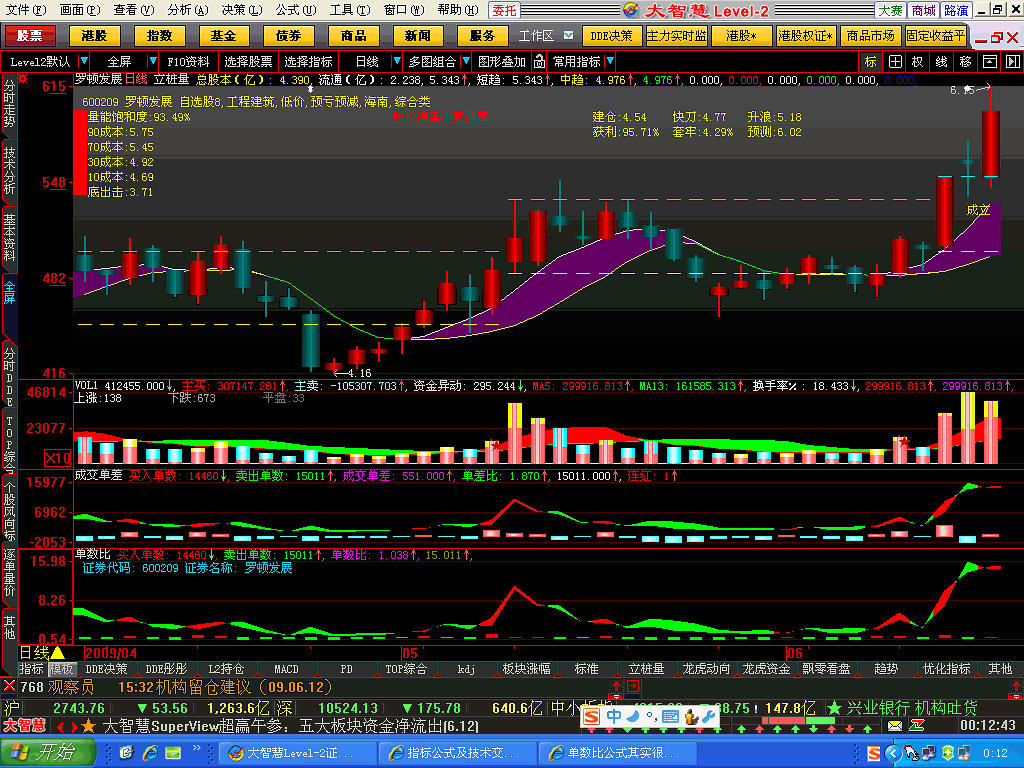Image resolution: width=1024 pixels, height=768 pixels.
Task: Click the orange star icon in news ticker
Action: pos(88,726)
